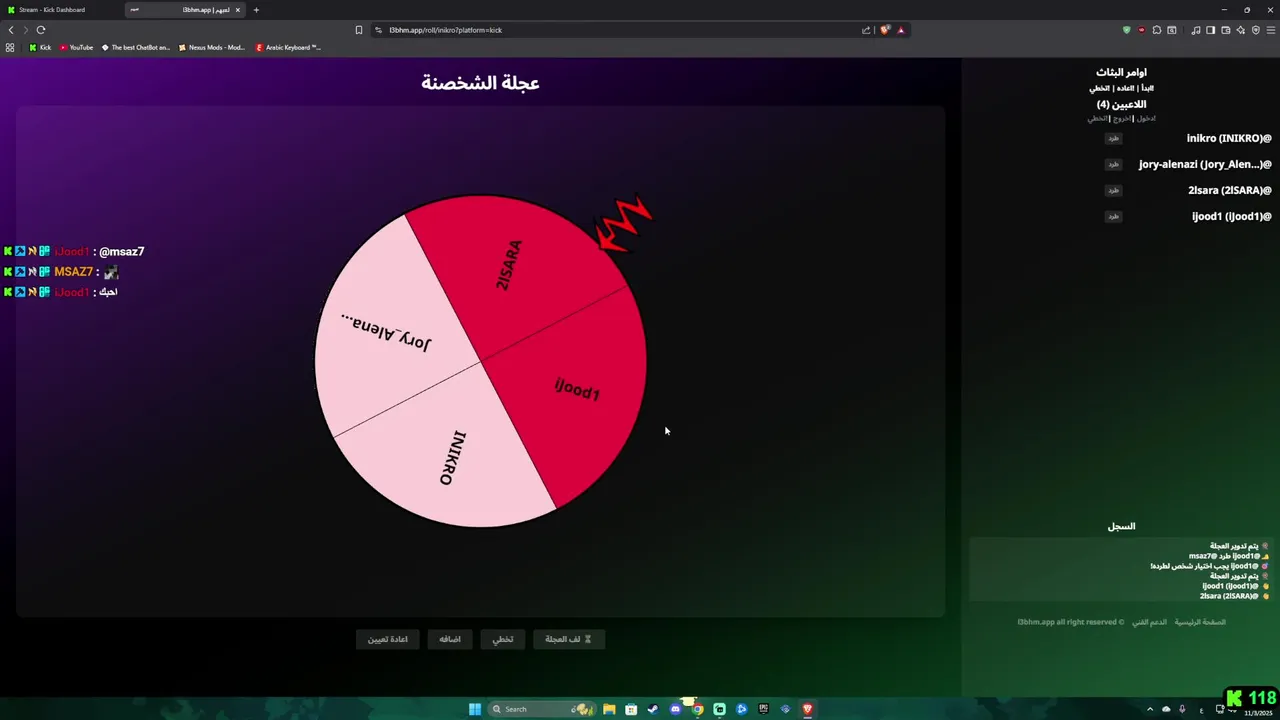The image size is (1280, 720).
Task: Click the Brave icon in the taskbar
Action: point(807,709)
